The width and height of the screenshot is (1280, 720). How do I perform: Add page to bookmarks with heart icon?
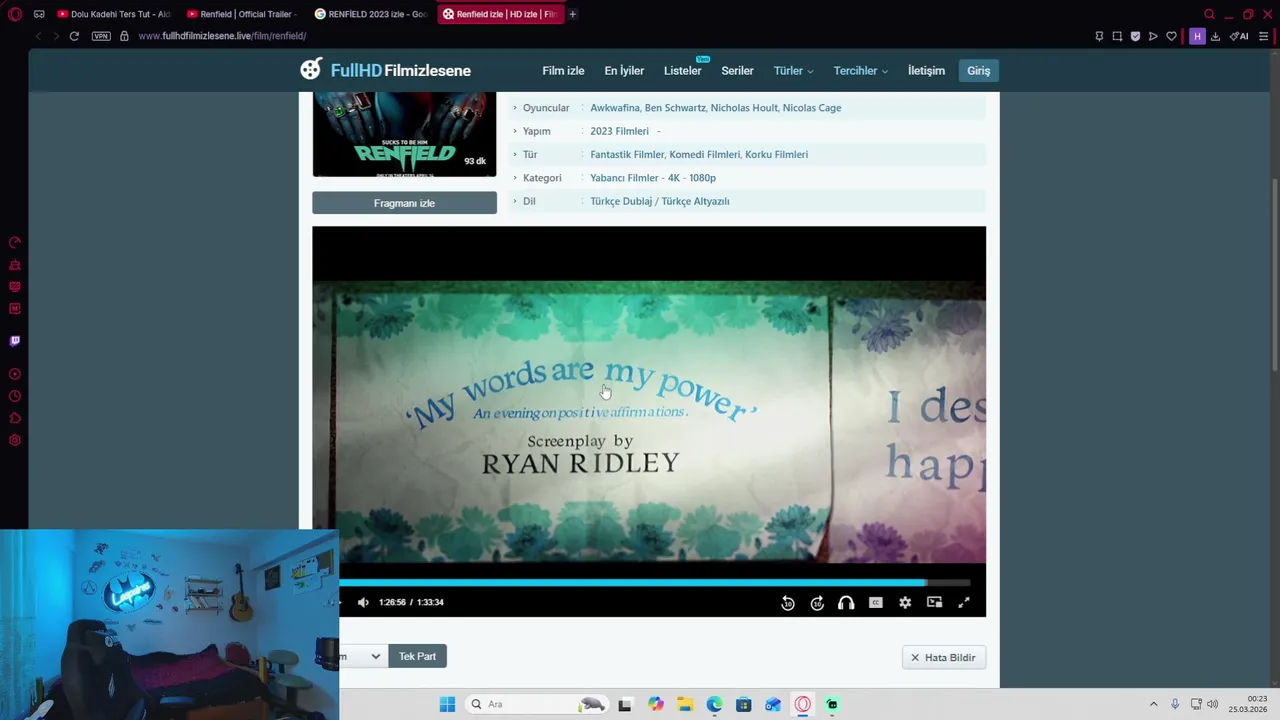pos(1171,36)
